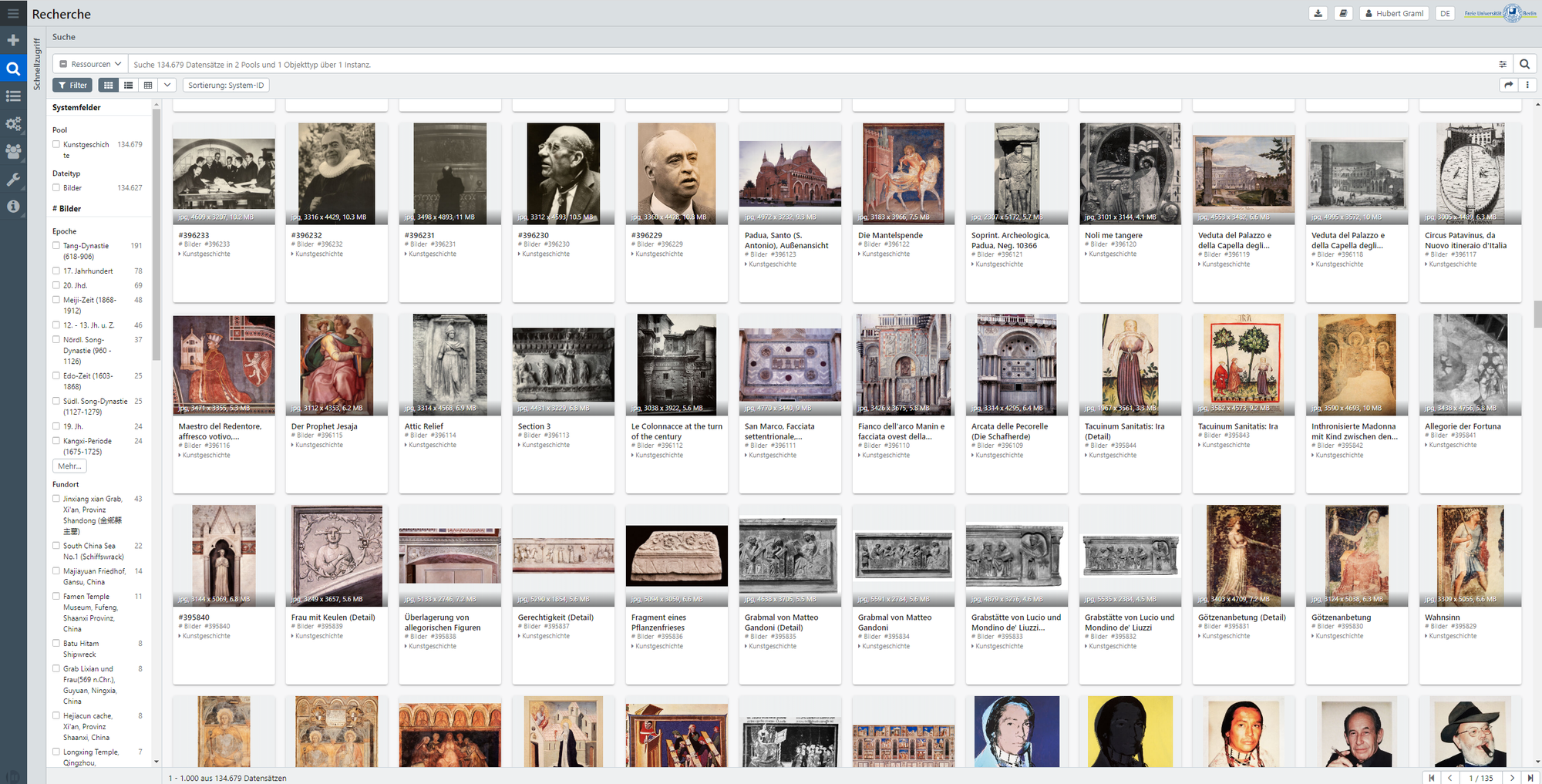Image resolution: width=1542 pixels, height=784 pixels.
Task: Select the Suche tab
Action: coord(64,37)
